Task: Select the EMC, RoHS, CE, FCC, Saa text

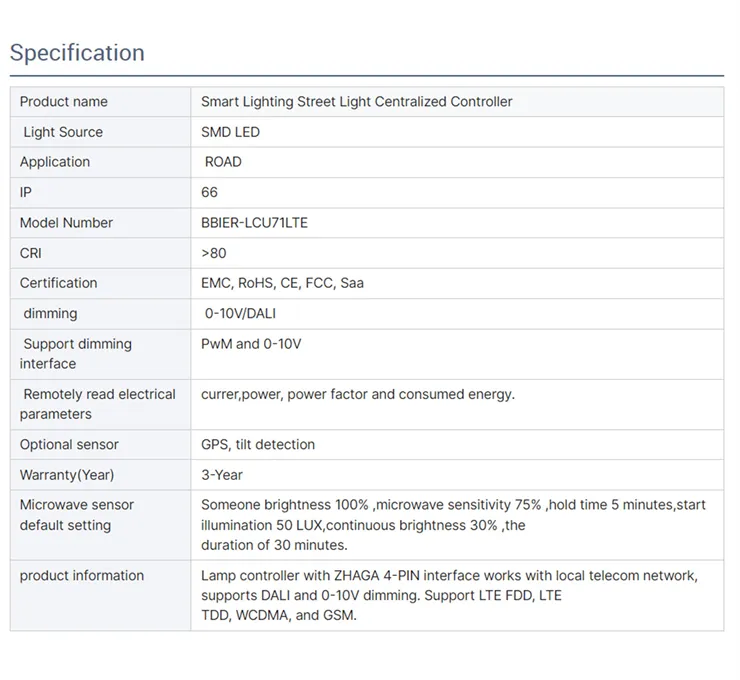Action: (x=282, y=283)
